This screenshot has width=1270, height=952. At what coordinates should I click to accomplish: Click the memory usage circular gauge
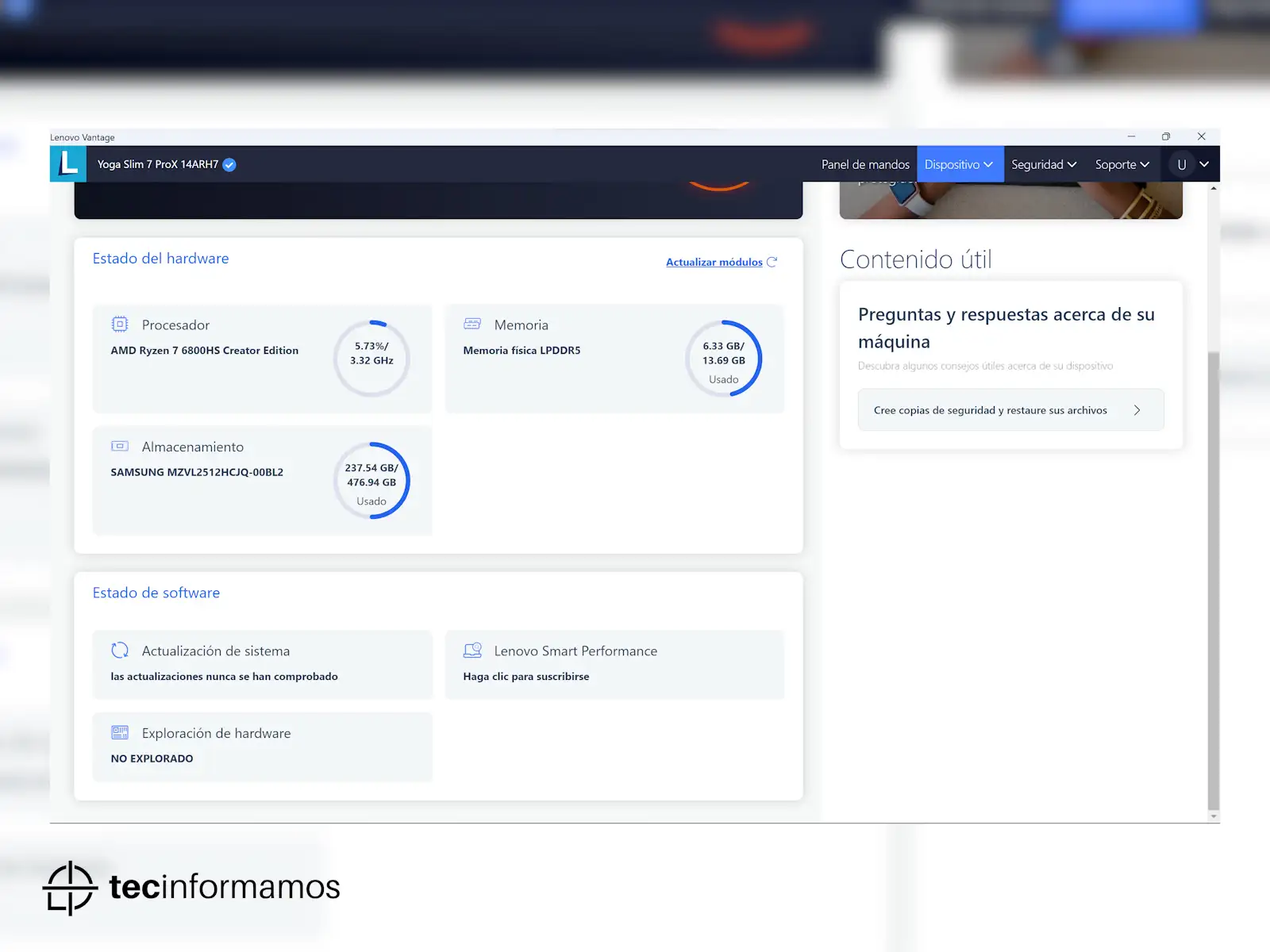pyautogui.click(x=723, y=359)
